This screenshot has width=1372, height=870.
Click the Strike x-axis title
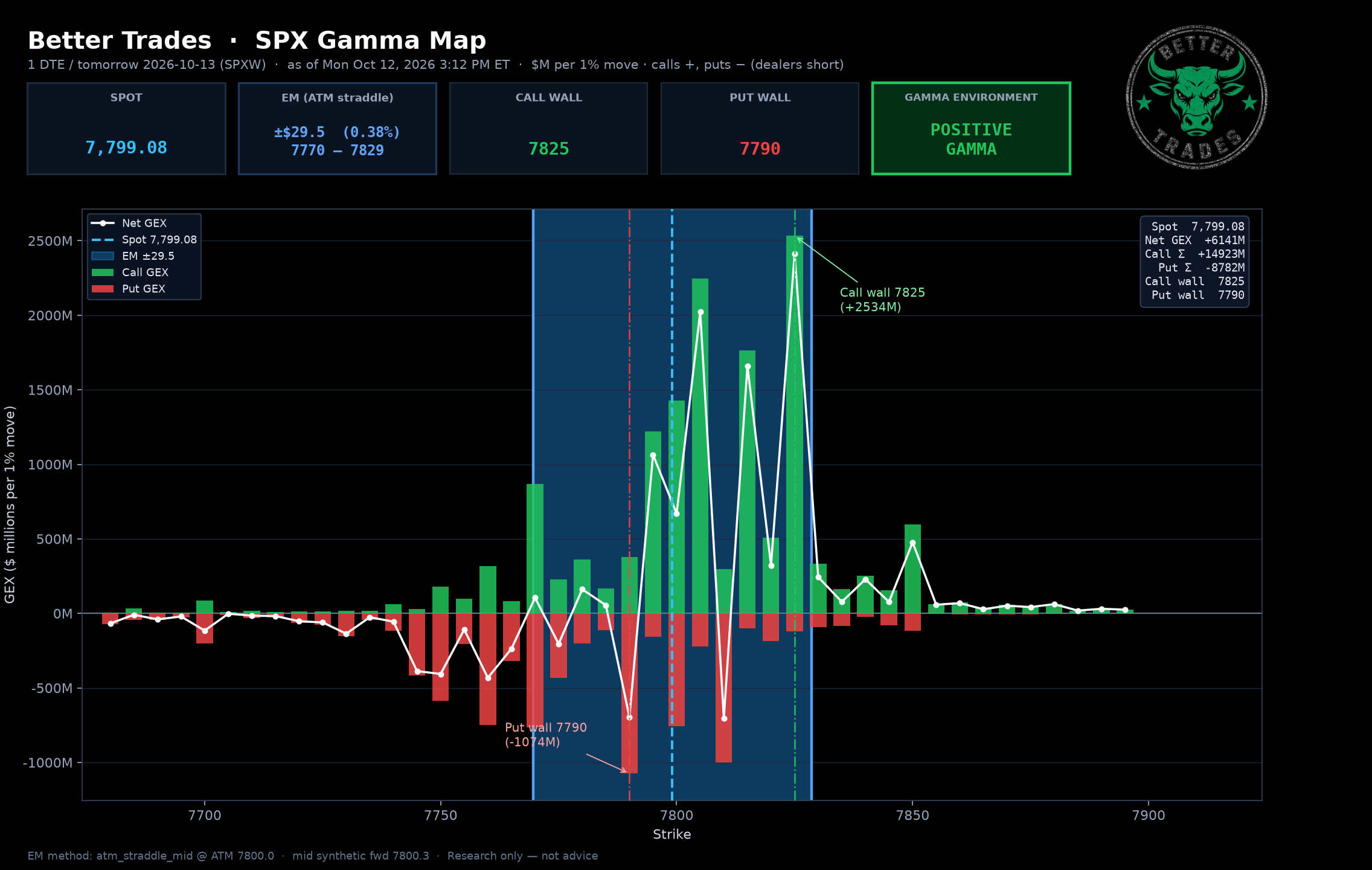coord(672,834)
